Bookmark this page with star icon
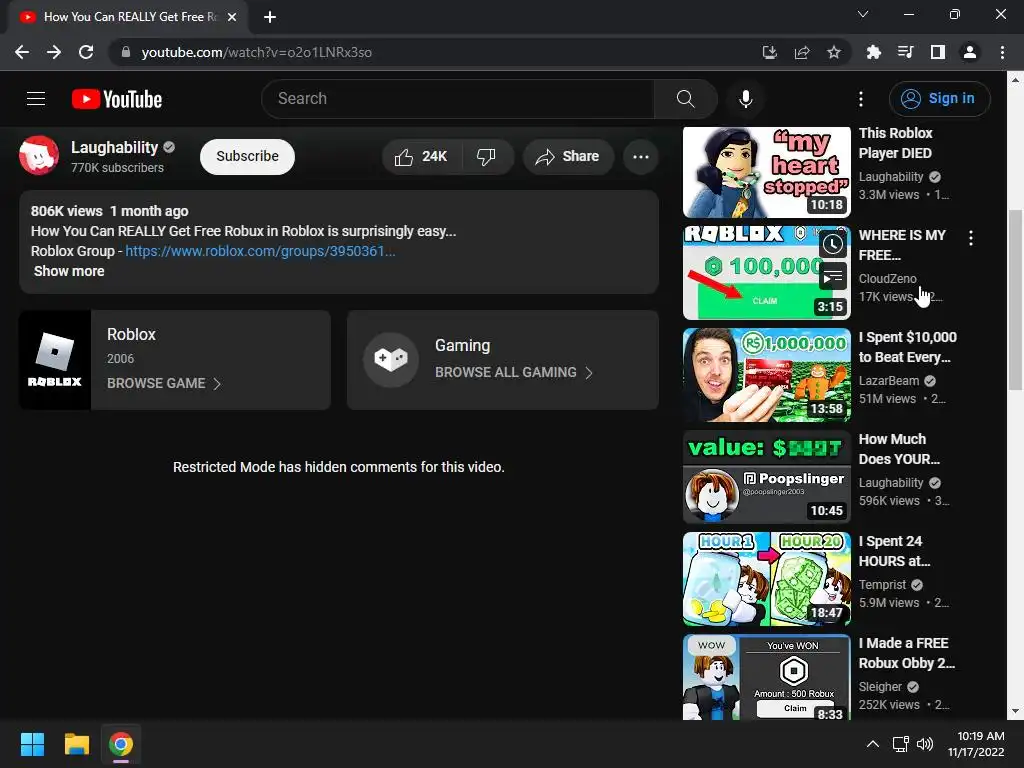 [833, 52]
